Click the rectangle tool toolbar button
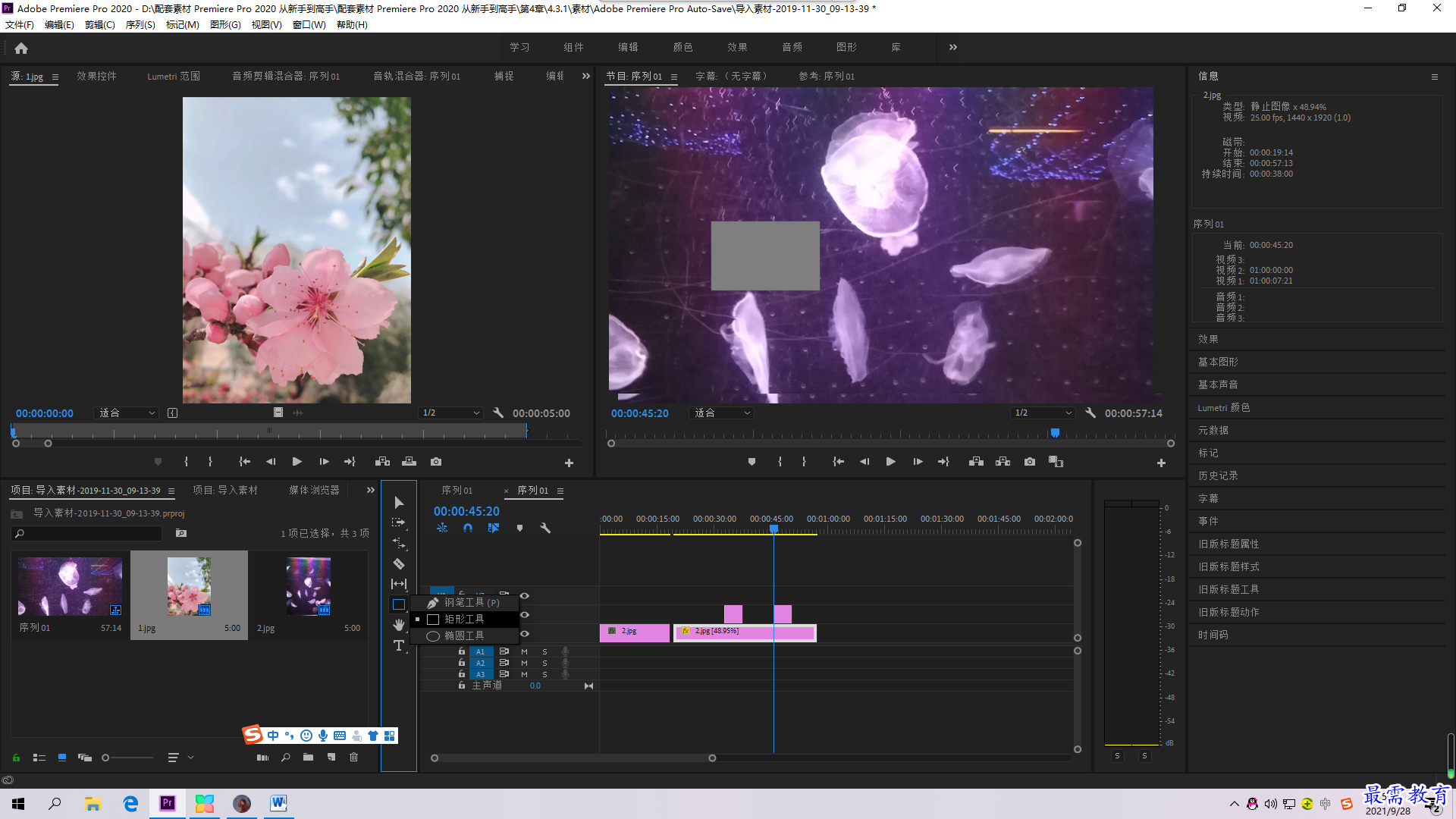Image resolution: width=1456 pixels, height=819 pixels. pyautogui.click(x=399, y=604)
